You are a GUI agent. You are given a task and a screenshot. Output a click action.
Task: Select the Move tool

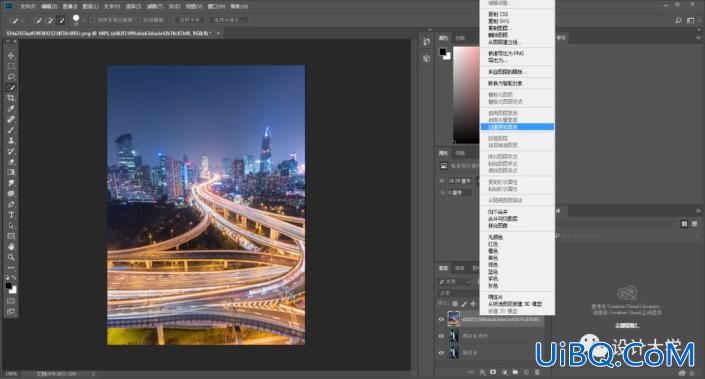pos(11,56)
